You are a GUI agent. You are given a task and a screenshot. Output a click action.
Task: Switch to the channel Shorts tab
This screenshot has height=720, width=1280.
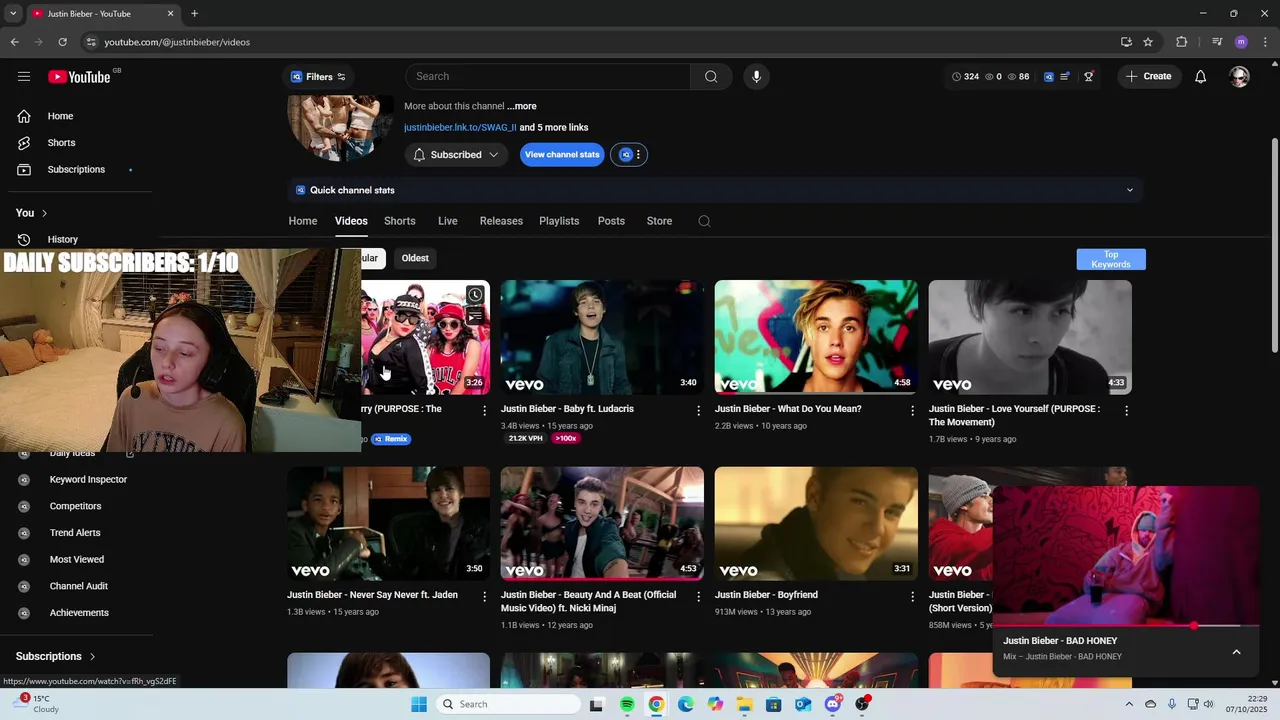(399, 221)
